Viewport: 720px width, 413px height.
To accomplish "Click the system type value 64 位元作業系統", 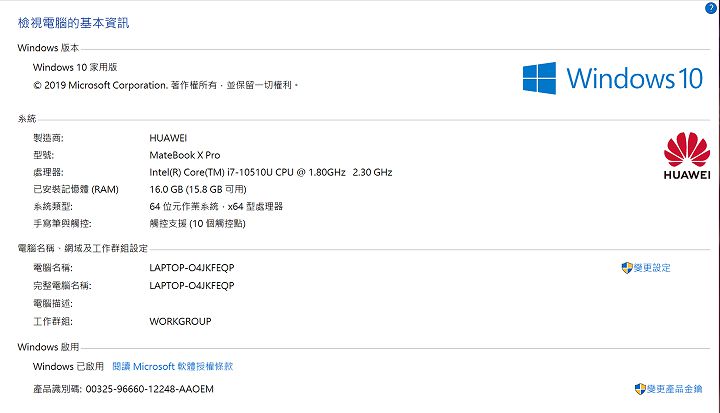I will 216,206.
